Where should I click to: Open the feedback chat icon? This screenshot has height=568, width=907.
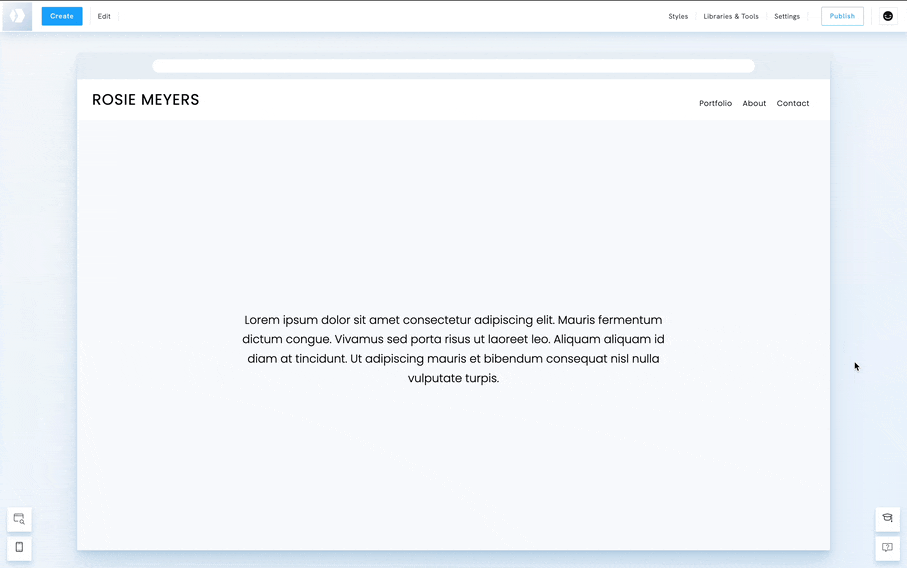(x=887, y=548)
